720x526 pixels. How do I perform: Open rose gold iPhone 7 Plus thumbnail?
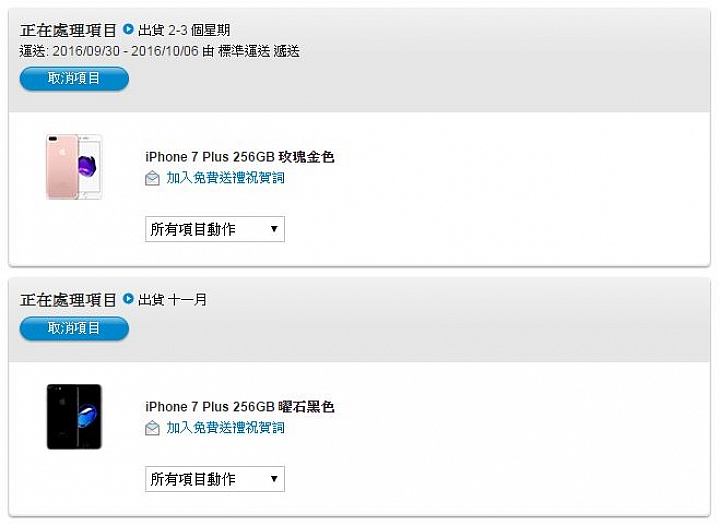74,167
